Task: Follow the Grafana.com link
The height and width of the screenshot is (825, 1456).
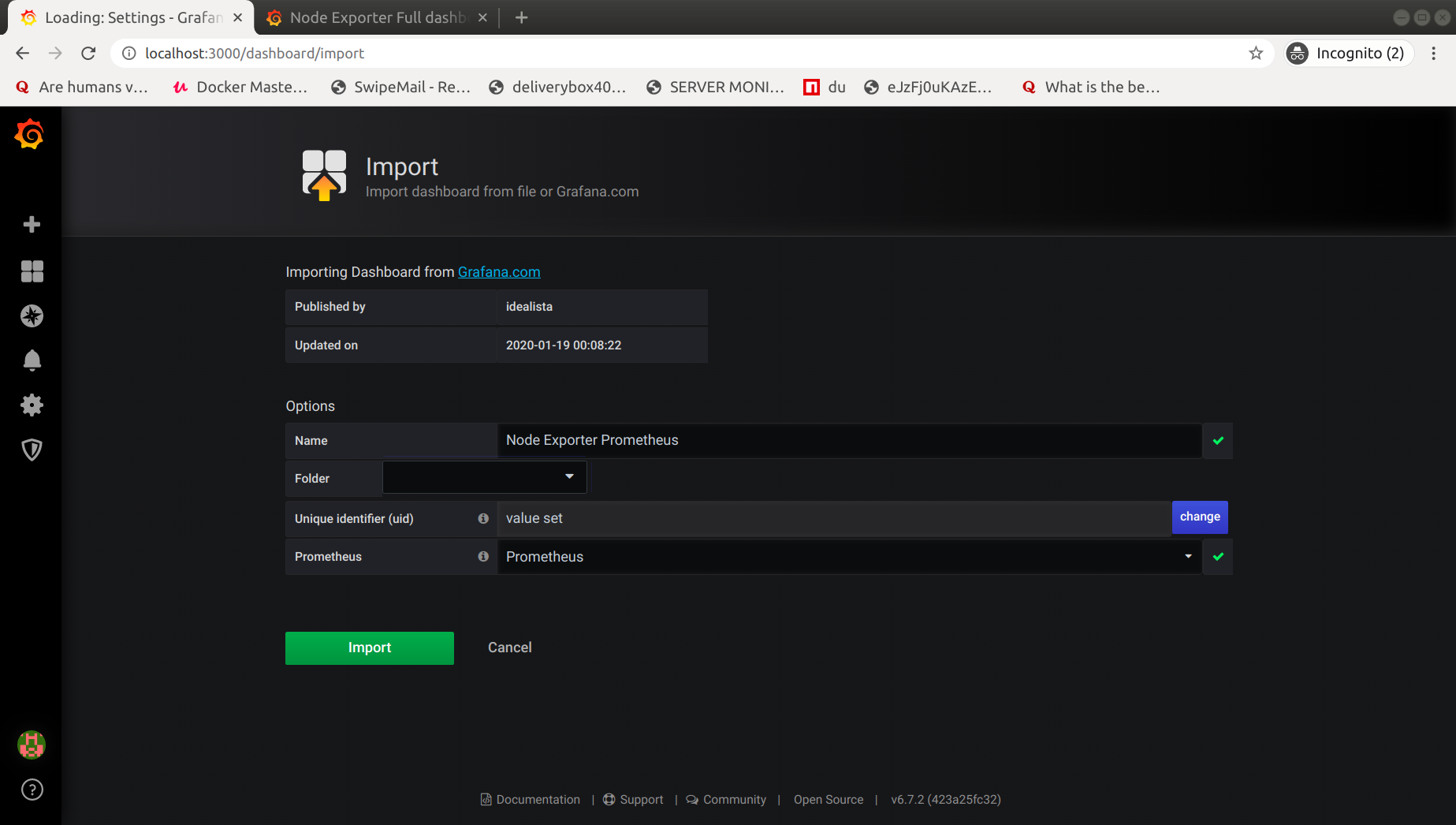Action: point(499,272)
